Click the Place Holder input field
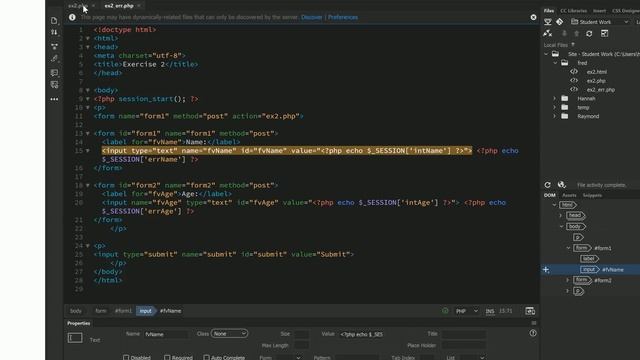Viewport: 640px width, 360px height. tap(463, 345)
